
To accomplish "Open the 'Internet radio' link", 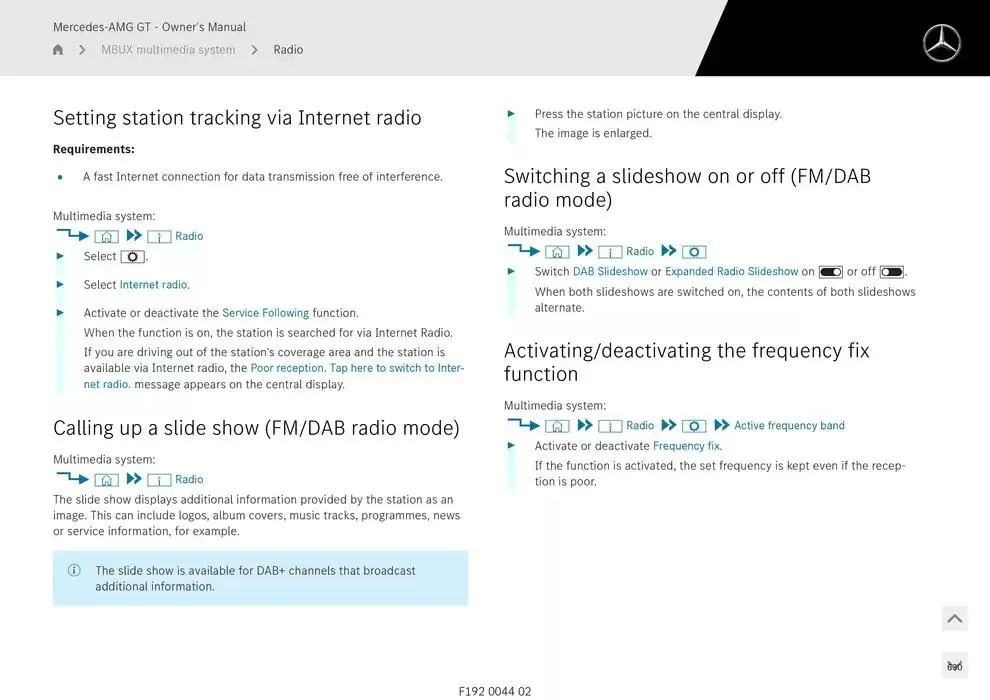I will (154, 285).
